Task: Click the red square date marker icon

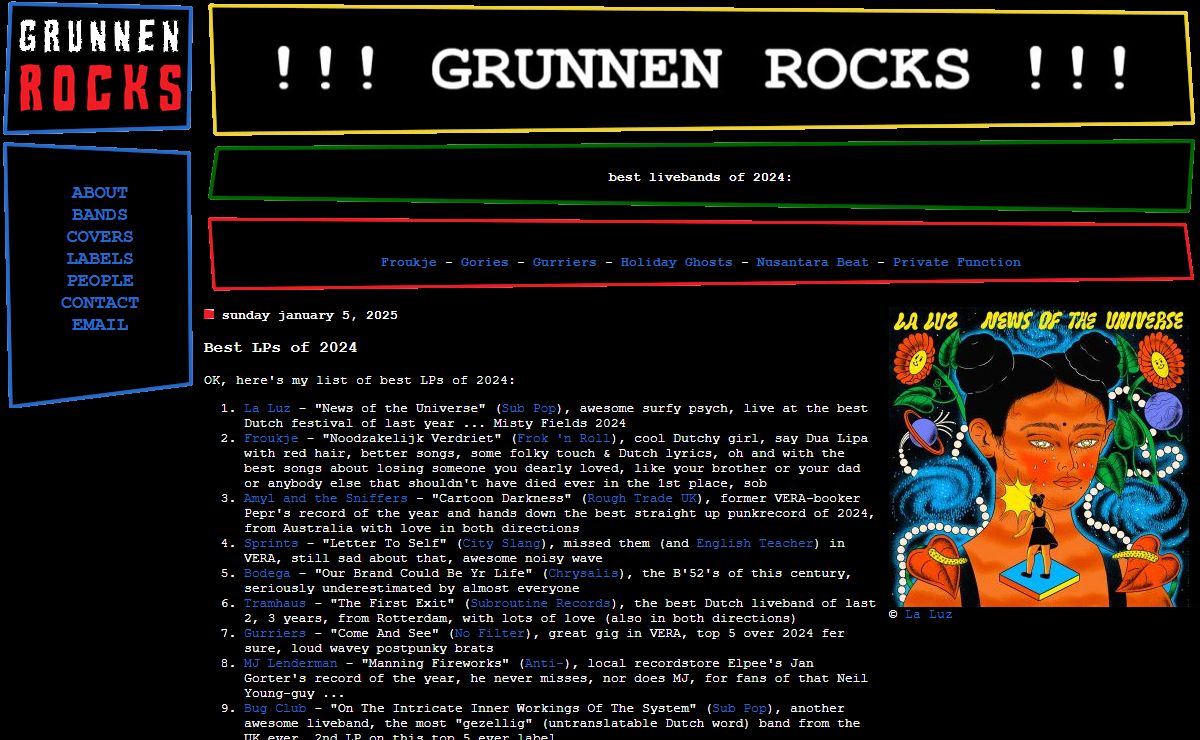Action: (209, 314)
